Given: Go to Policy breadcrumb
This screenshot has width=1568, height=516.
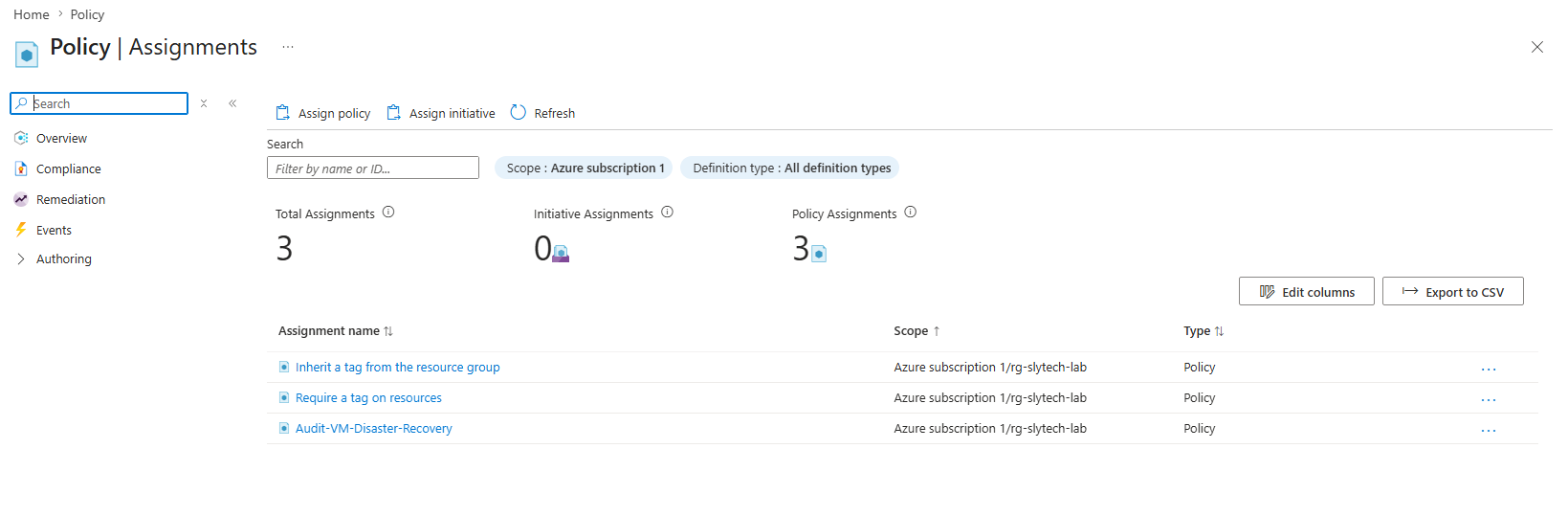Looking at the screenshot, I should (87, 14).
